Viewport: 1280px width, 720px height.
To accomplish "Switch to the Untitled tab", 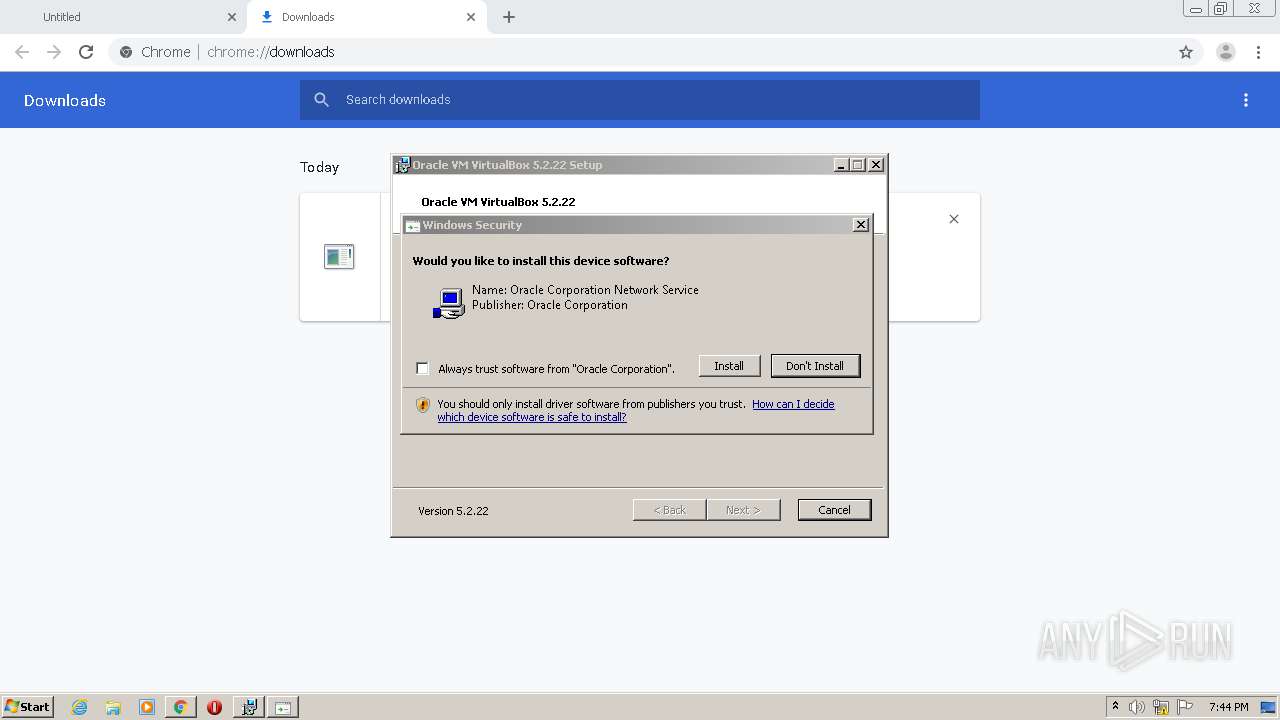I will tap(123, 17).
